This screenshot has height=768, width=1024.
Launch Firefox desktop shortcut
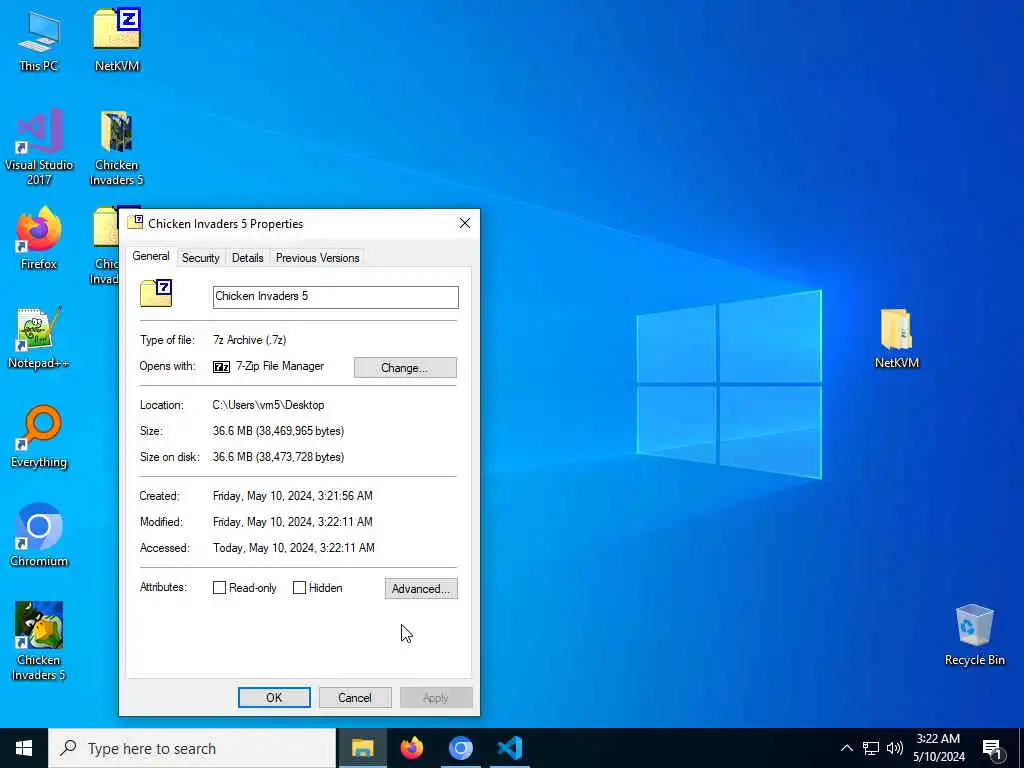pyautogui.click(x=39, y=238)
